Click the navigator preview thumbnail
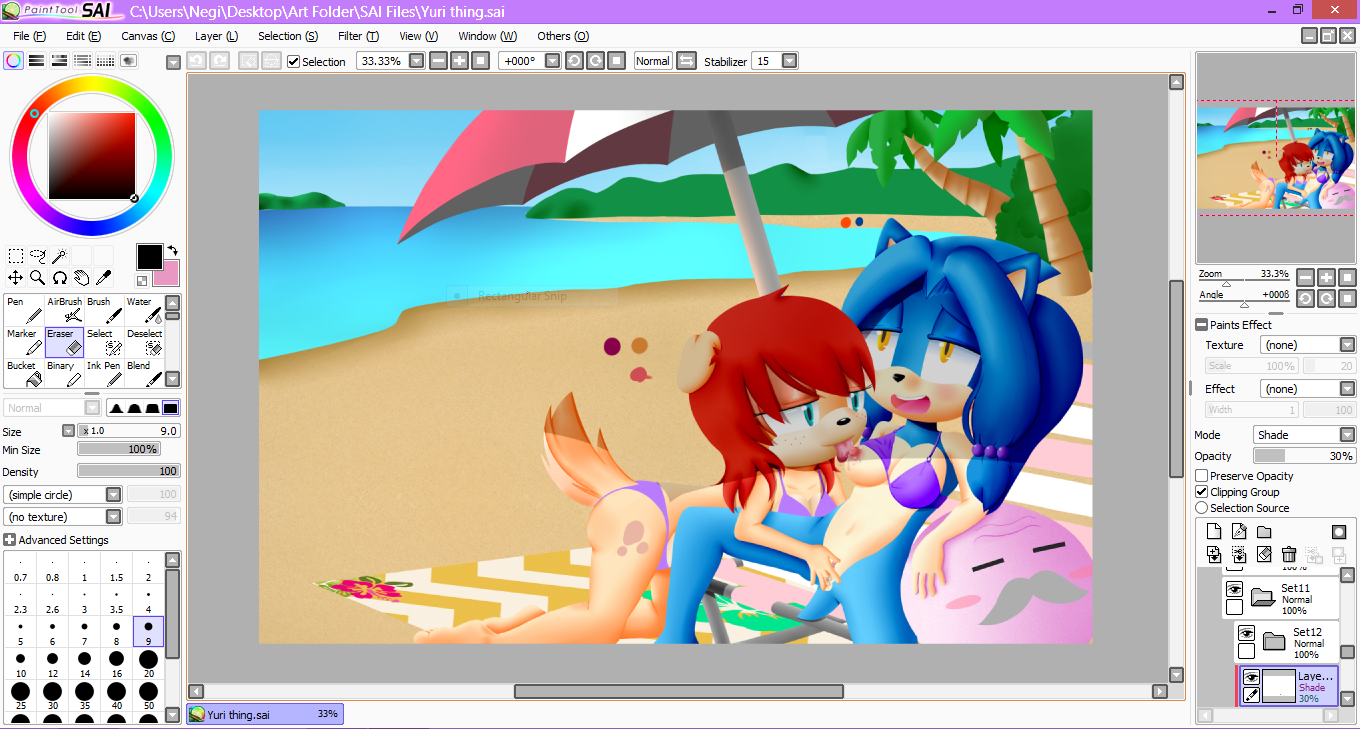 click(x=1276, y=158)
